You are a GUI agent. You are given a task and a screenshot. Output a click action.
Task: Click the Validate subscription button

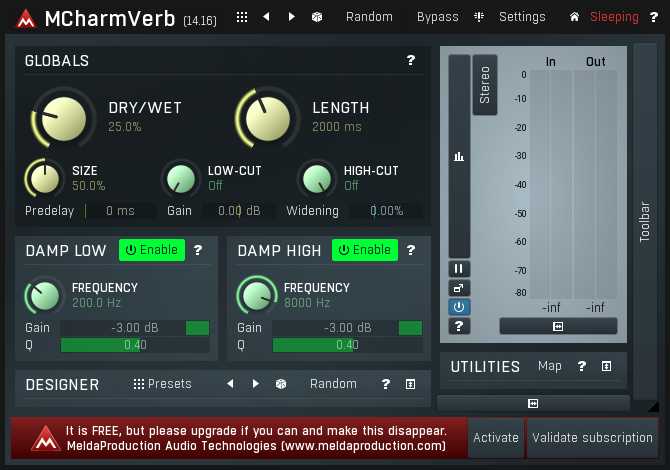(x=592, y=437)
